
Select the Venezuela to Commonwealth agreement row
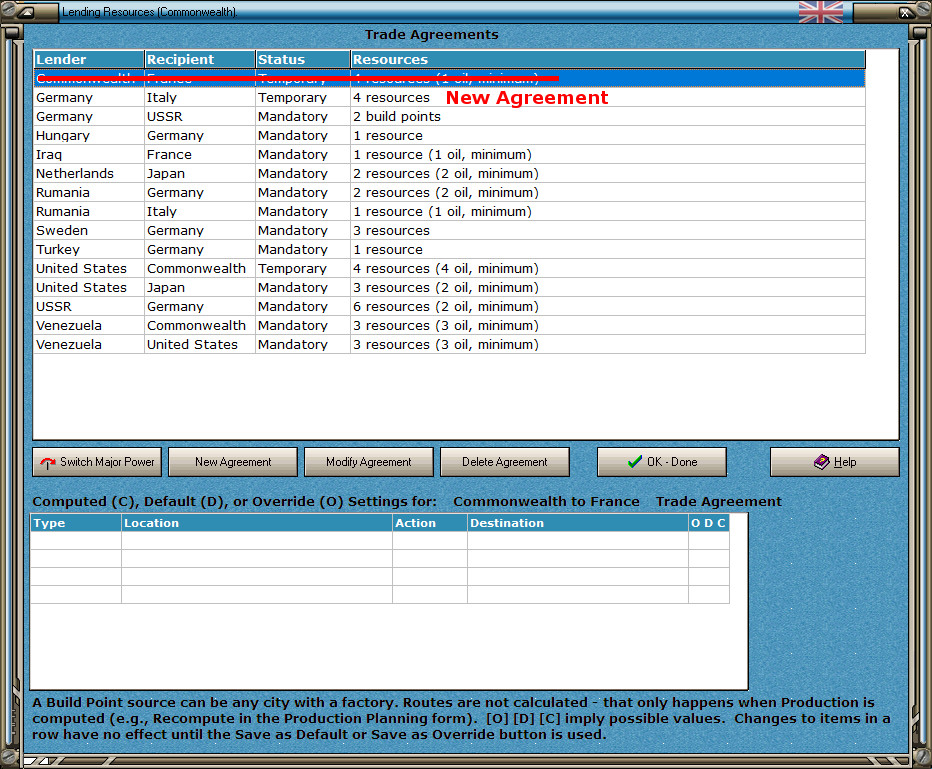pyautogui.click(x=449, y=326)
